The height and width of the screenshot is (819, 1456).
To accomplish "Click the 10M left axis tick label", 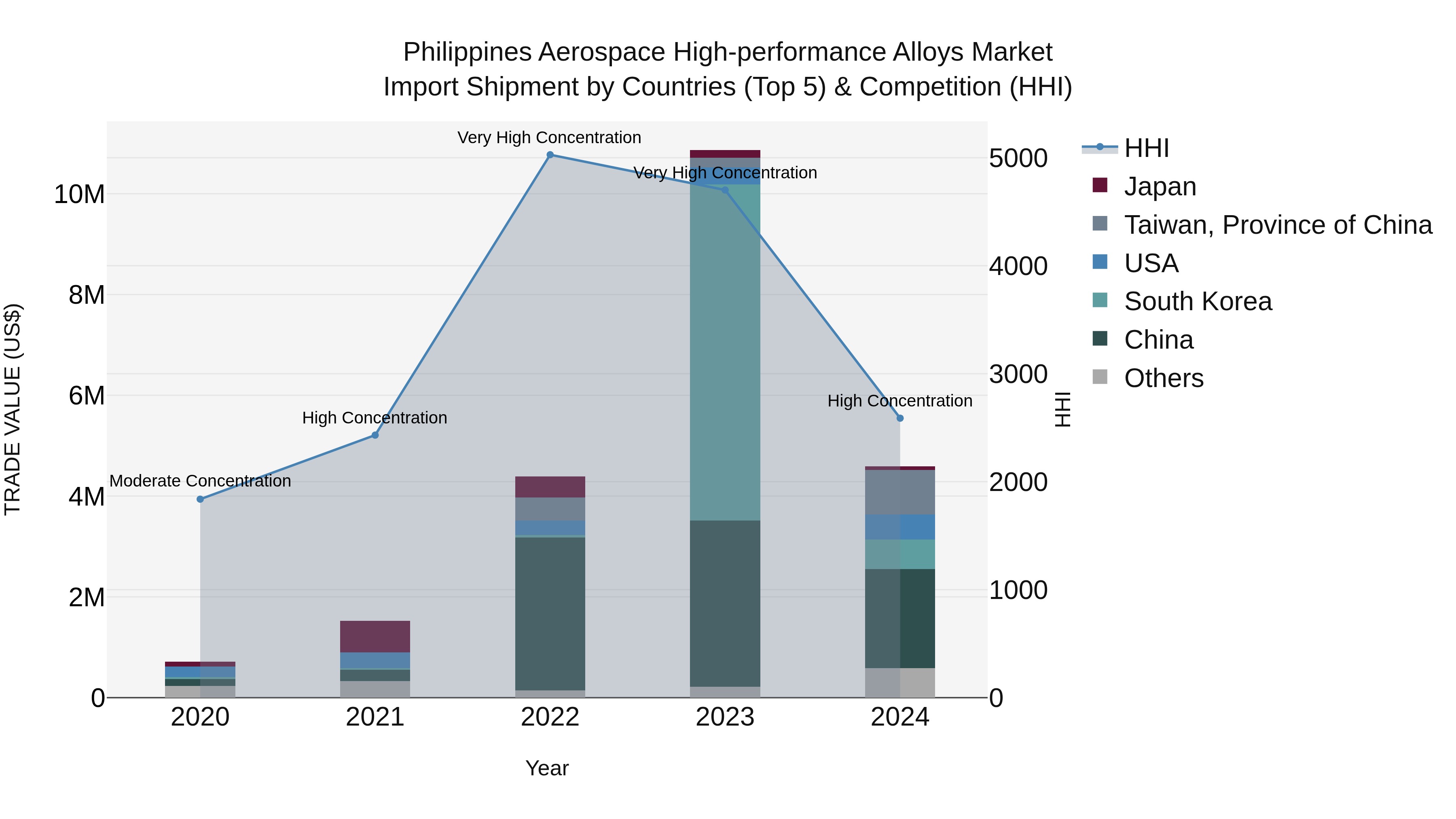I will click(79, 195).
